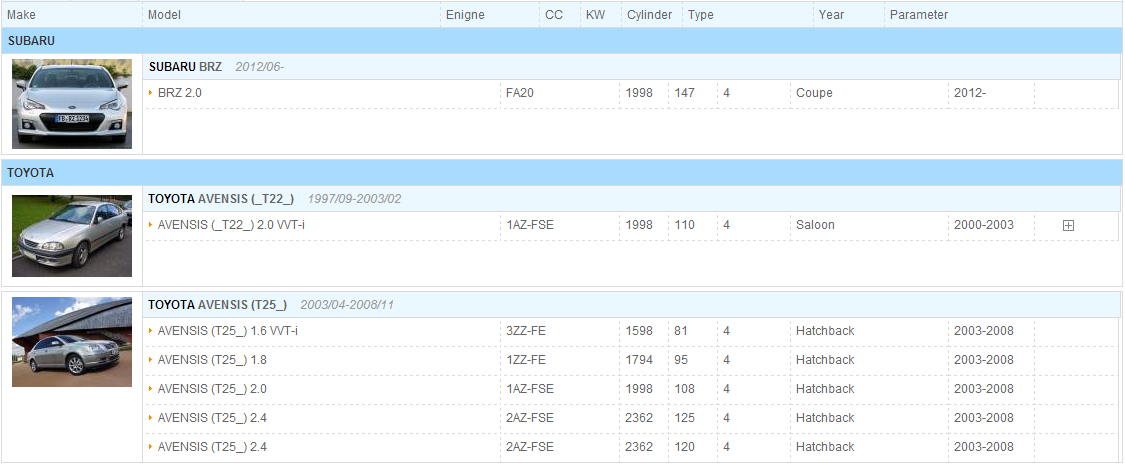Select AVENSIS (T25_) 1.8 model
This screenshot has height=465, width=1125.
tap(212, 360)
